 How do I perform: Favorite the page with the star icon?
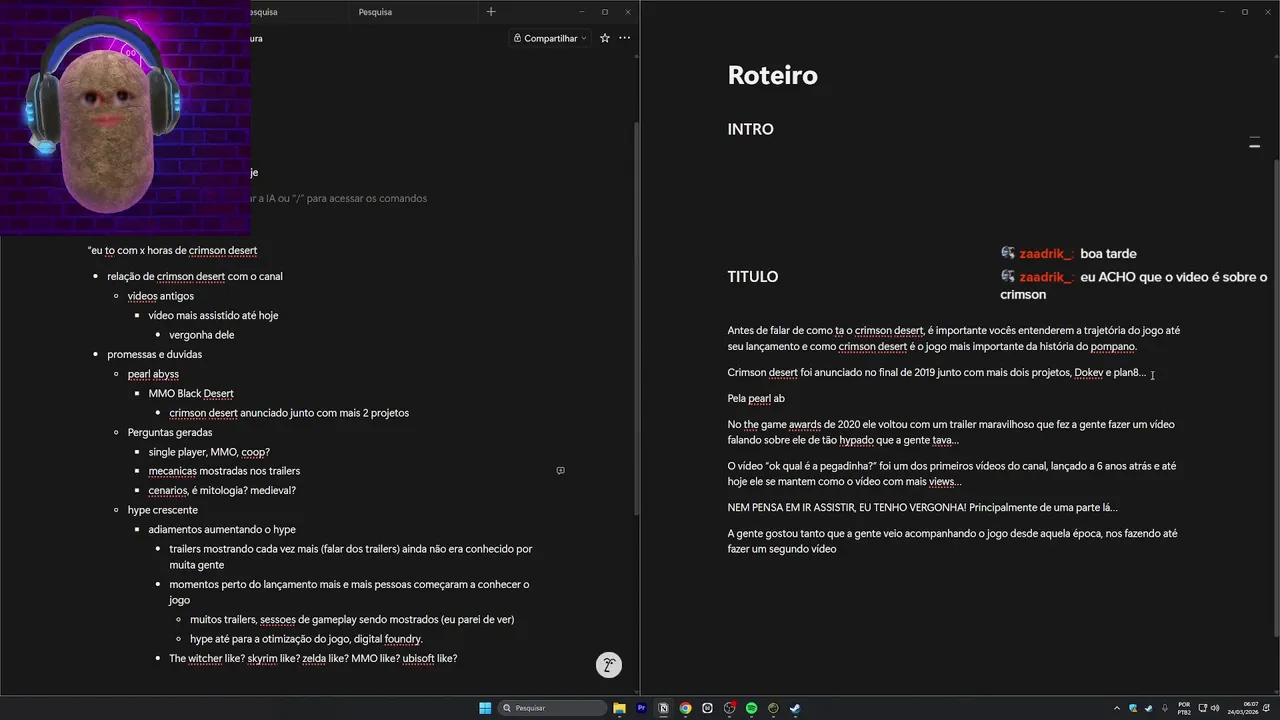(x=605, y=38)
